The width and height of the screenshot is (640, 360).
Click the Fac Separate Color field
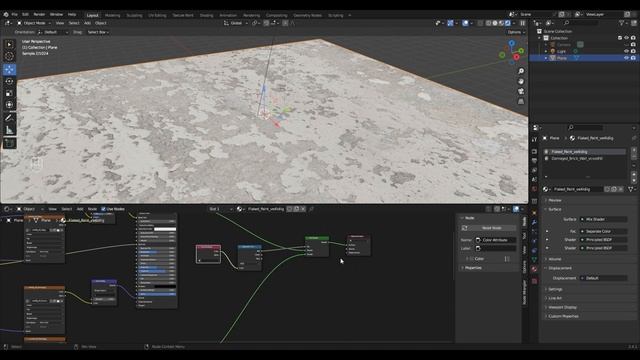click(603, 231)
